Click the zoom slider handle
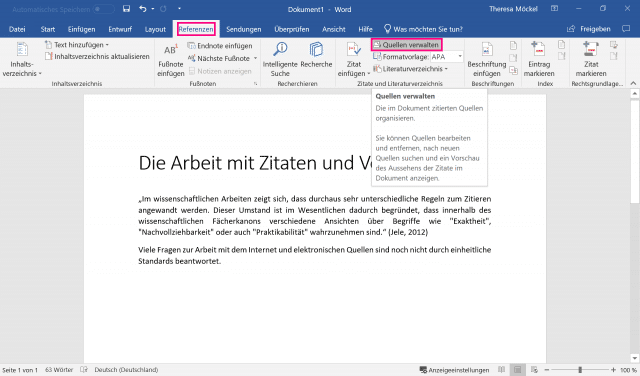 (x=580, y=370)
